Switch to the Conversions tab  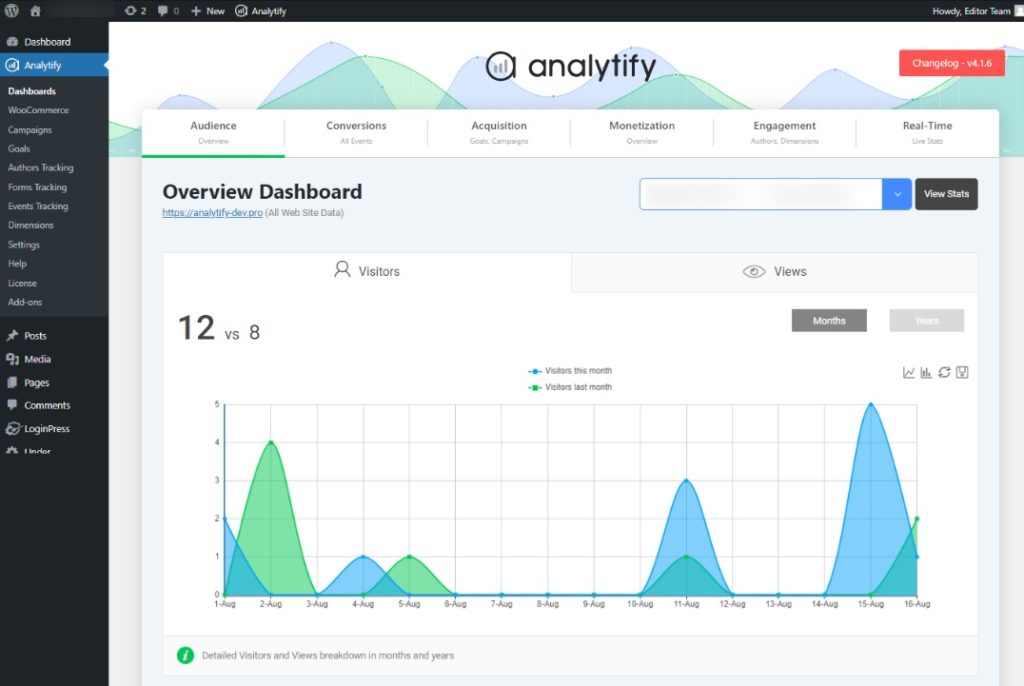click(356, 133)
